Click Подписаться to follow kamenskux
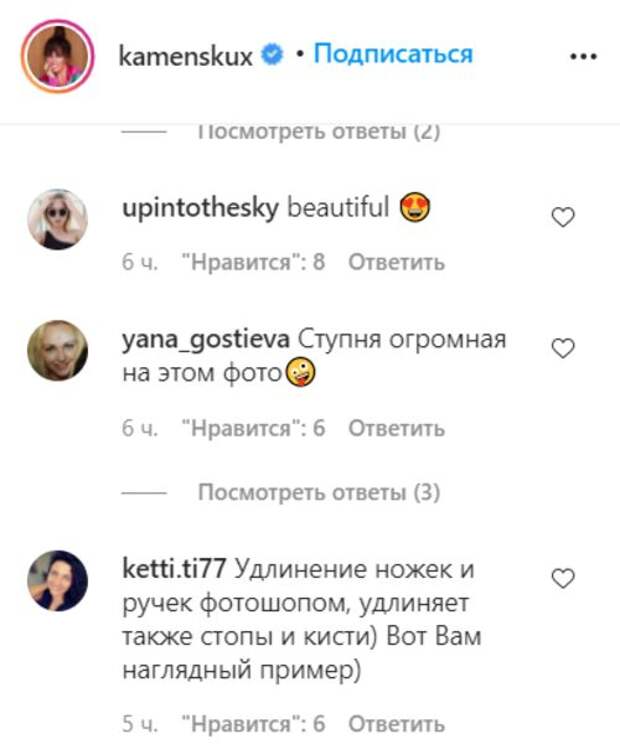This screenshot has width=620, height=744. (x=393, y=54)
